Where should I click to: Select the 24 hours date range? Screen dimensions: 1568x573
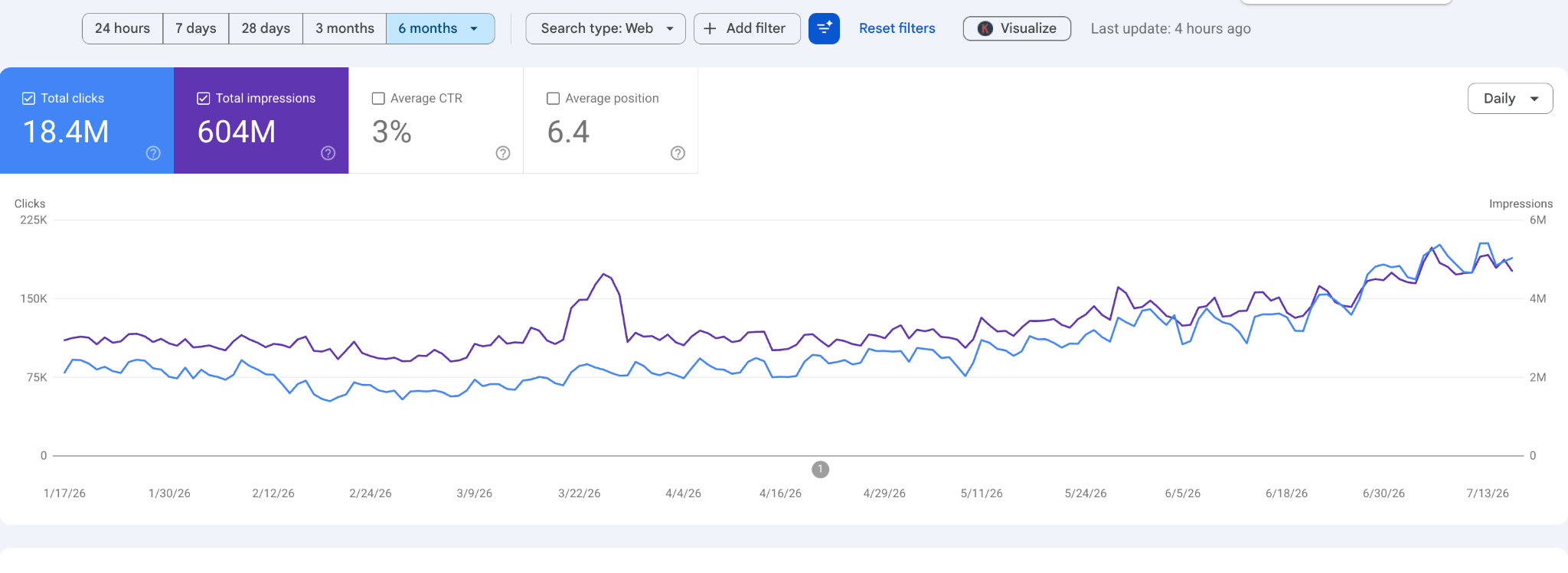(x=122, y=28)
